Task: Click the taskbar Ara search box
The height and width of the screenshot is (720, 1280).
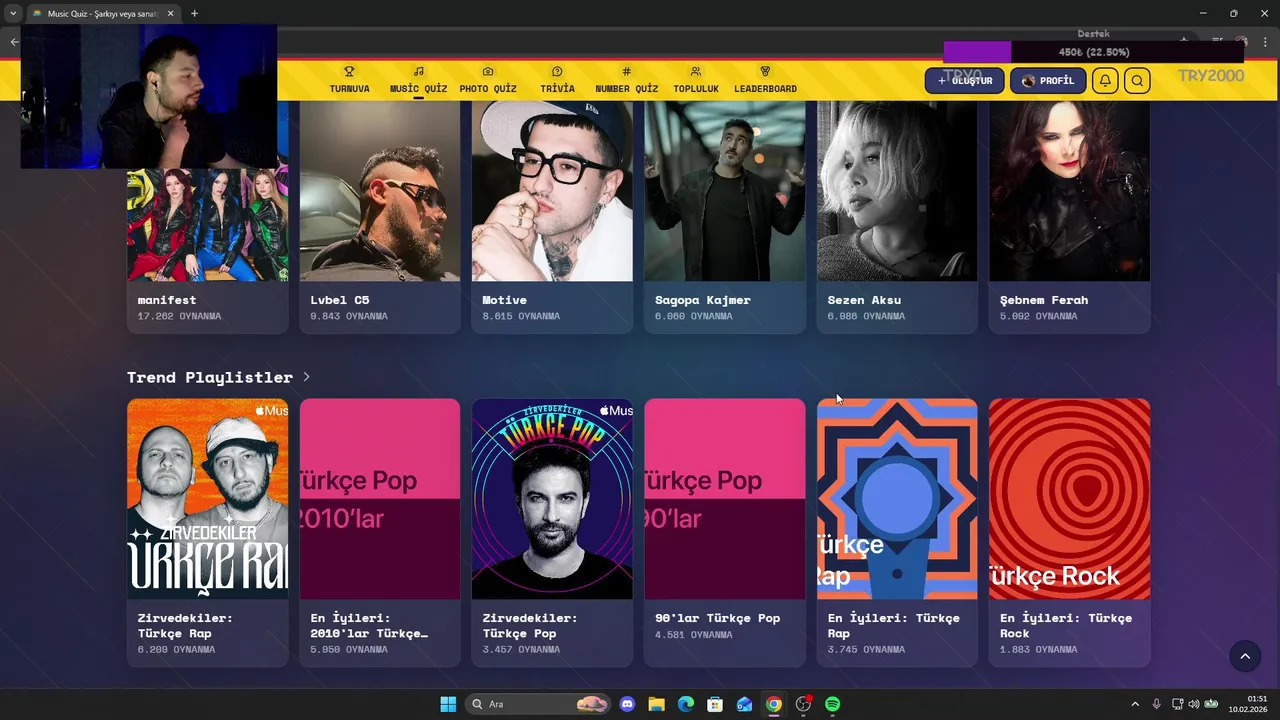Action: 539,704
